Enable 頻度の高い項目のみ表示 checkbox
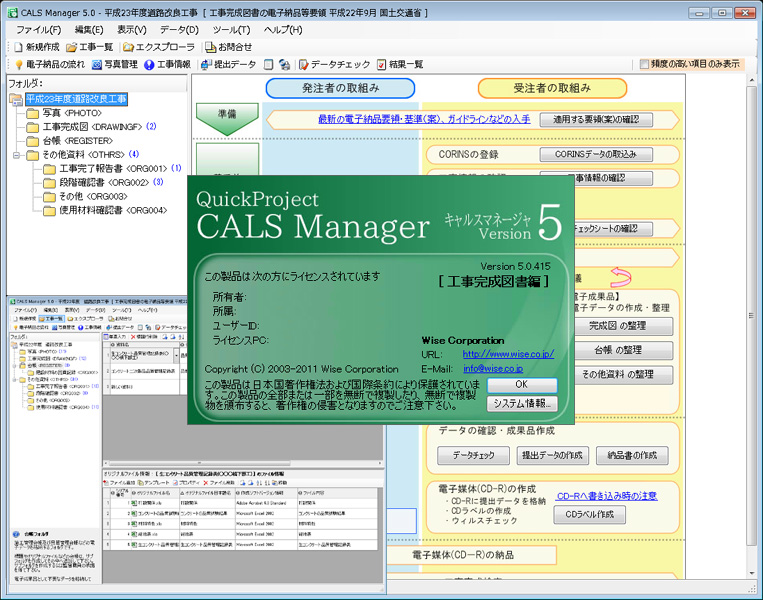The image size is (763, 600). (x=644, y=64)
